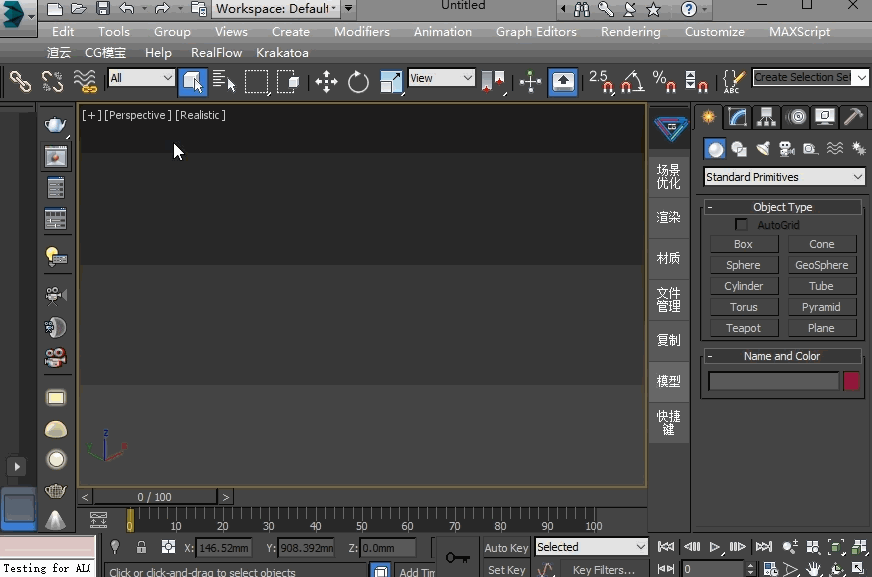Open the Rendering menu
872x577 pixels.
click(630, 31)
